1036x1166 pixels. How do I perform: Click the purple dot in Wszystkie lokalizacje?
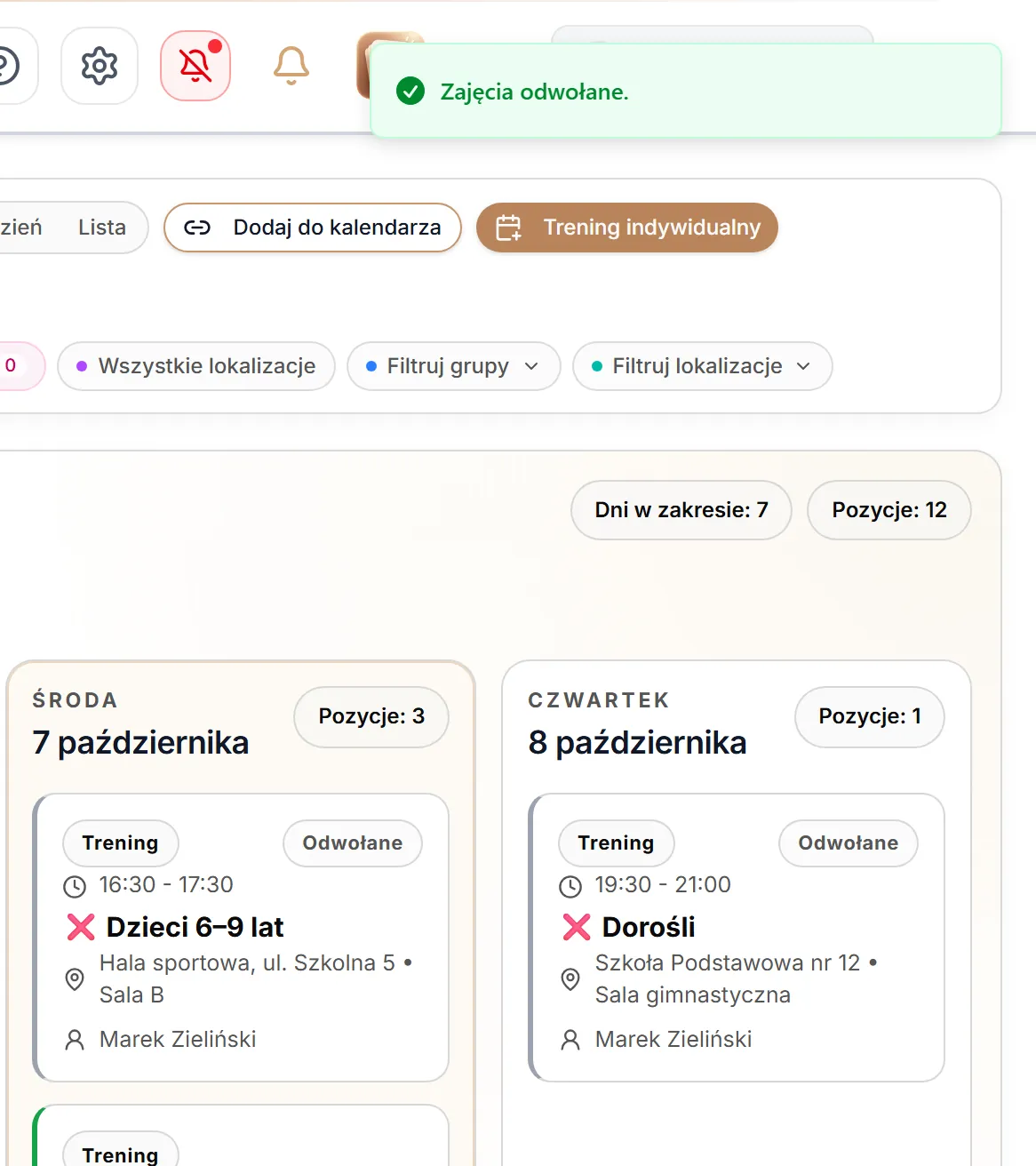82,366
